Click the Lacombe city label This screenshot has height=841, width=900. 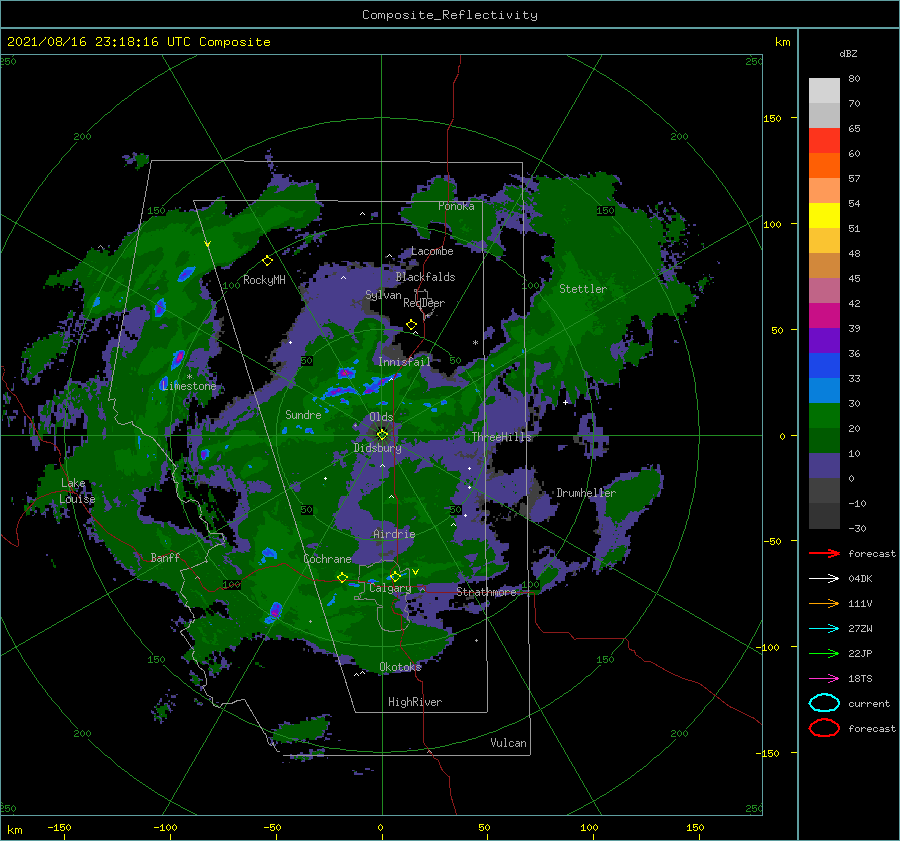pyautogui.click(x=432, y=251)
